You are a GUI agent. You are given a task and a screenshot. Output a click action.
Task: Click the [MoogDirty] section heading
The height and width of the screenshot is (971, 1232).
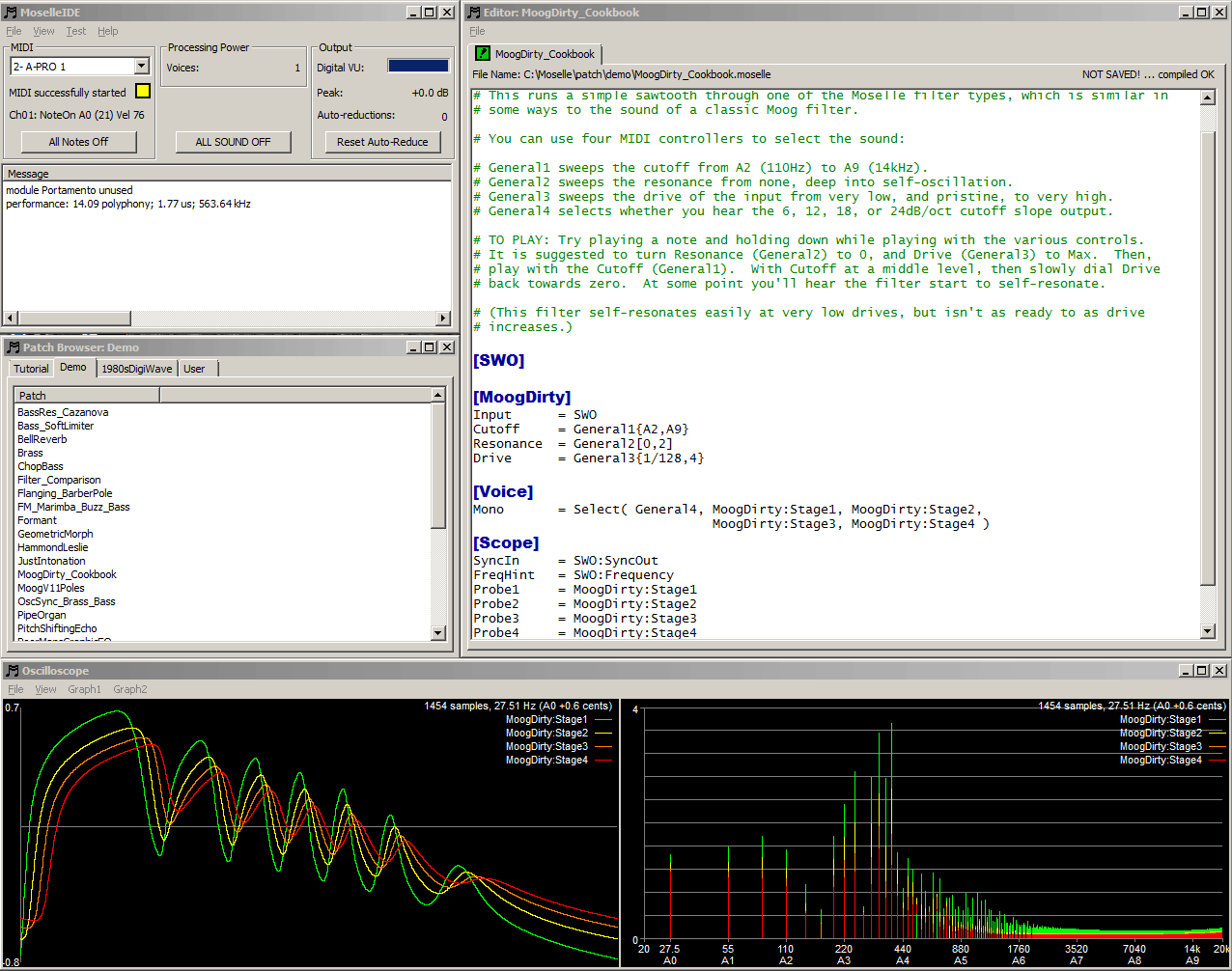click(521, 397)
